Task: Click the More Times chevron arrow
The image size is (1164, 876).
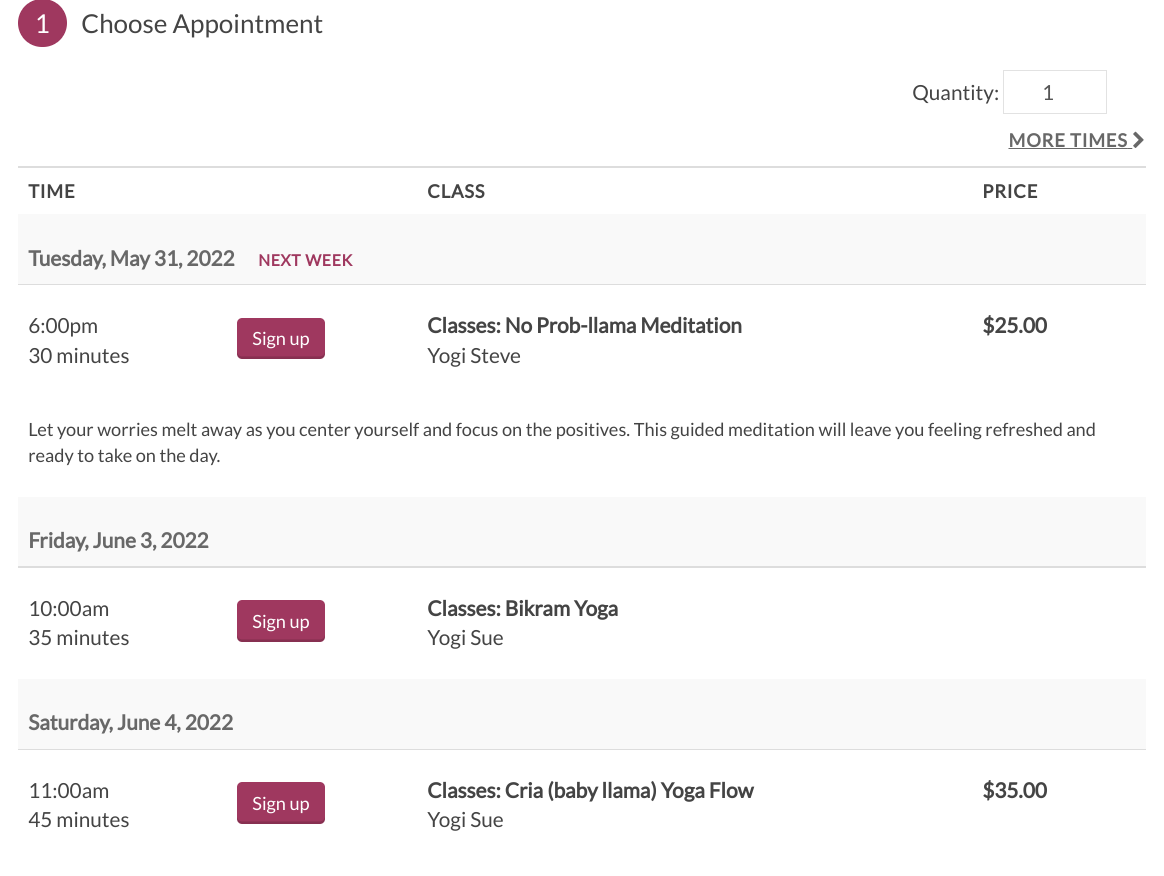Action: pyautogui.click(x=1138, y=140)
